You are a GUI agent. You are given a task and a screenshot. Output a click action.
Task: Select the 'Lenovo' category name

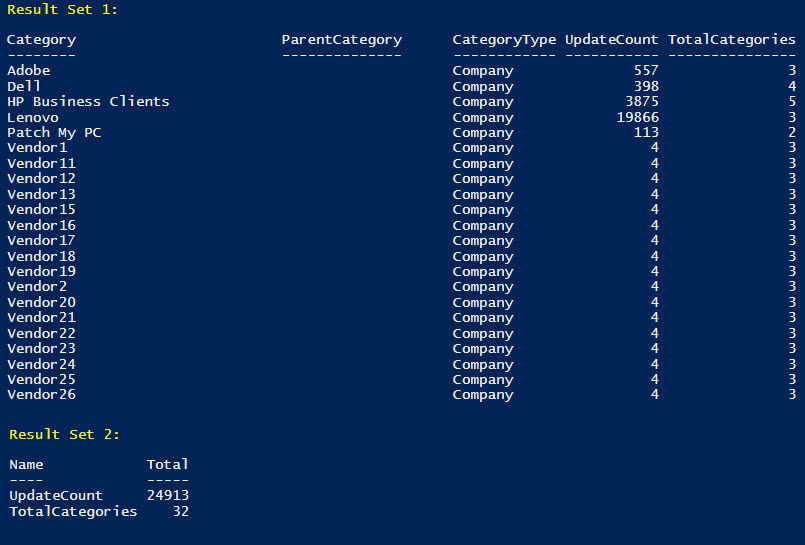[x=33, y=117]
